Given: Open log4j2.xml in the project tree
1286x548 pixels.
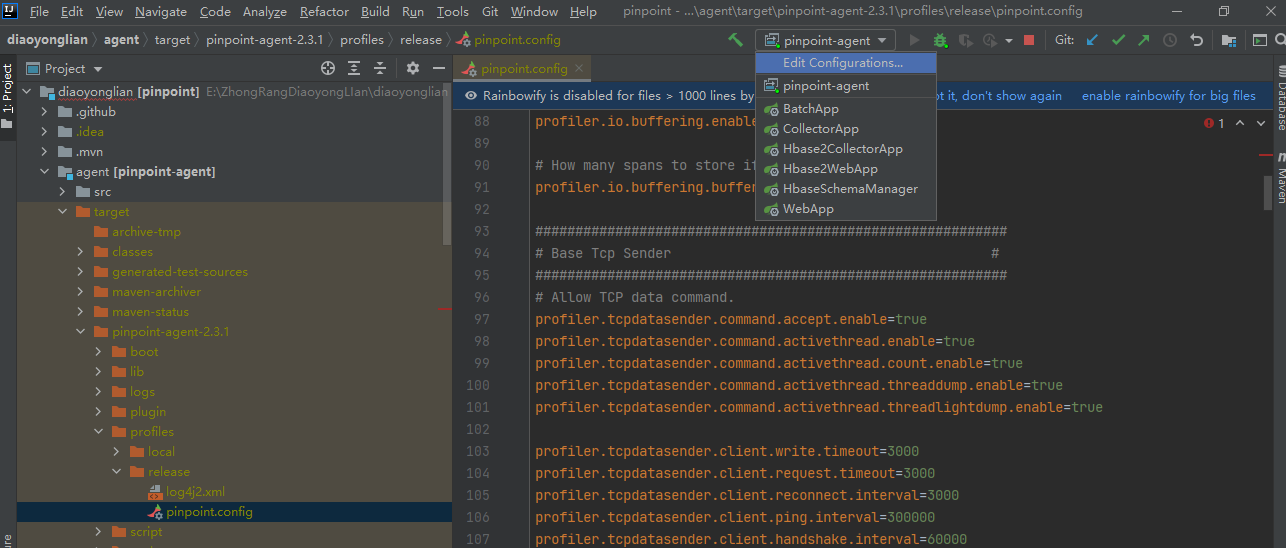Looking at the screenshot, I should pos(195,492).
